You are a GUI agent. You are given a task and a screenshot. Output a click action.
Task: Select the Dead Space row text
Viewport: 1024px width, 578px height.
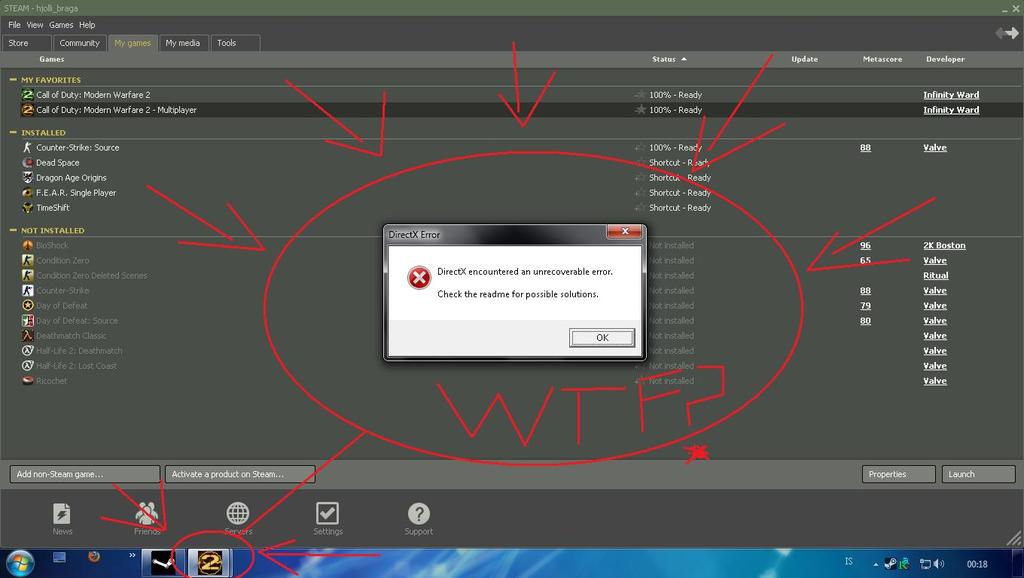57,163
